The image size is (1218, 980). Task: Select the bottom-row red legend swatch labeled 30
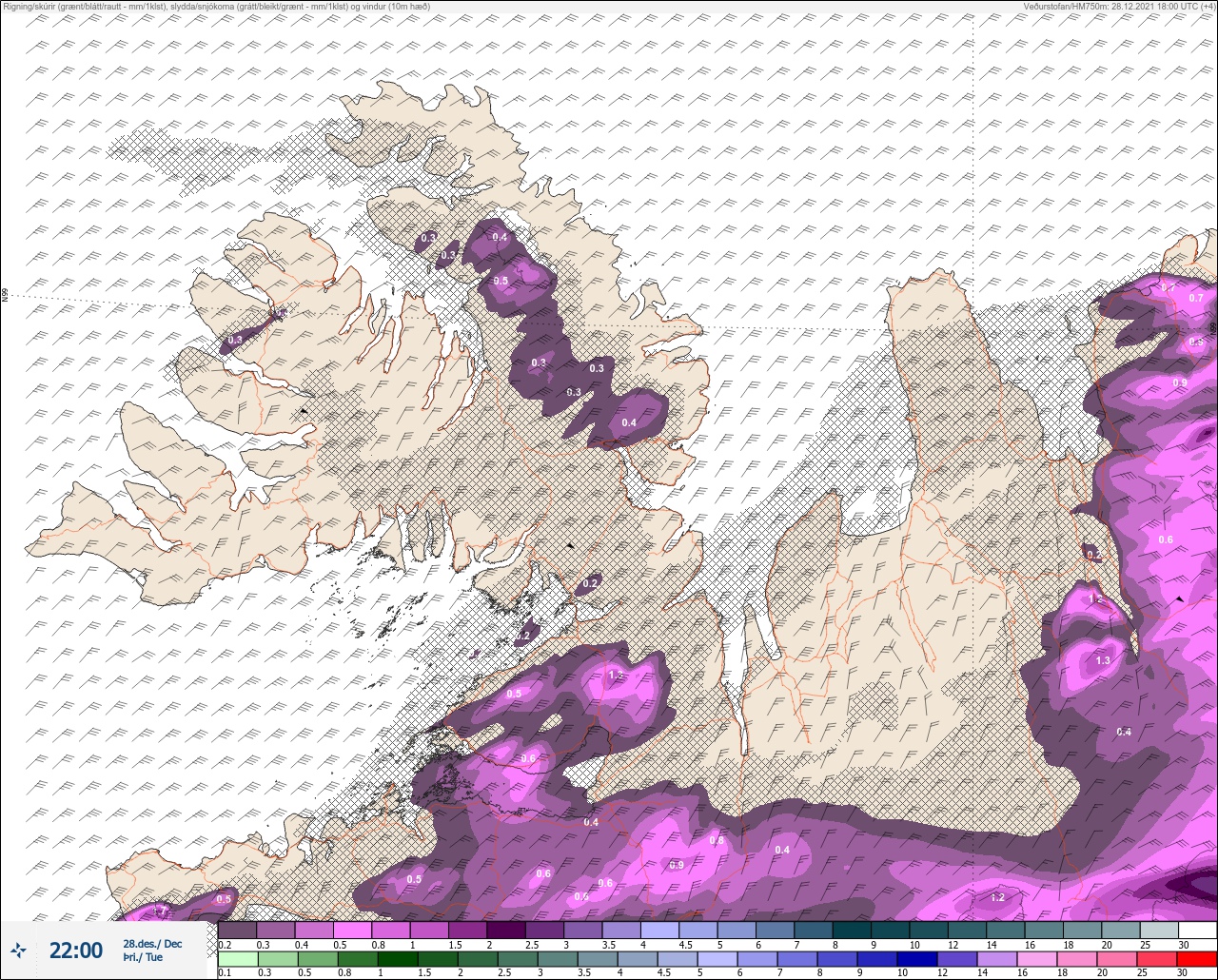click(1197, 959)
